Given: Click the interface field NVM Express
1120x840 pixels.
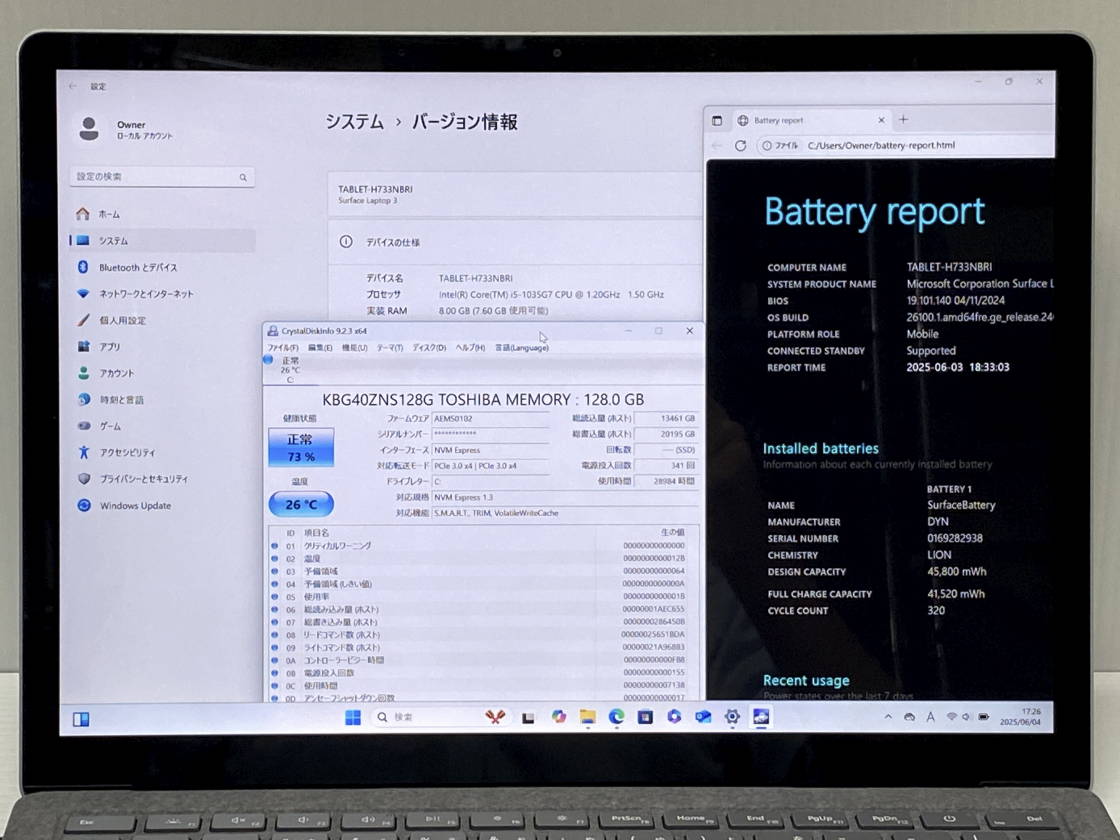Looking at the screenshot, I should pyautogui.click(x=490, y=450).
